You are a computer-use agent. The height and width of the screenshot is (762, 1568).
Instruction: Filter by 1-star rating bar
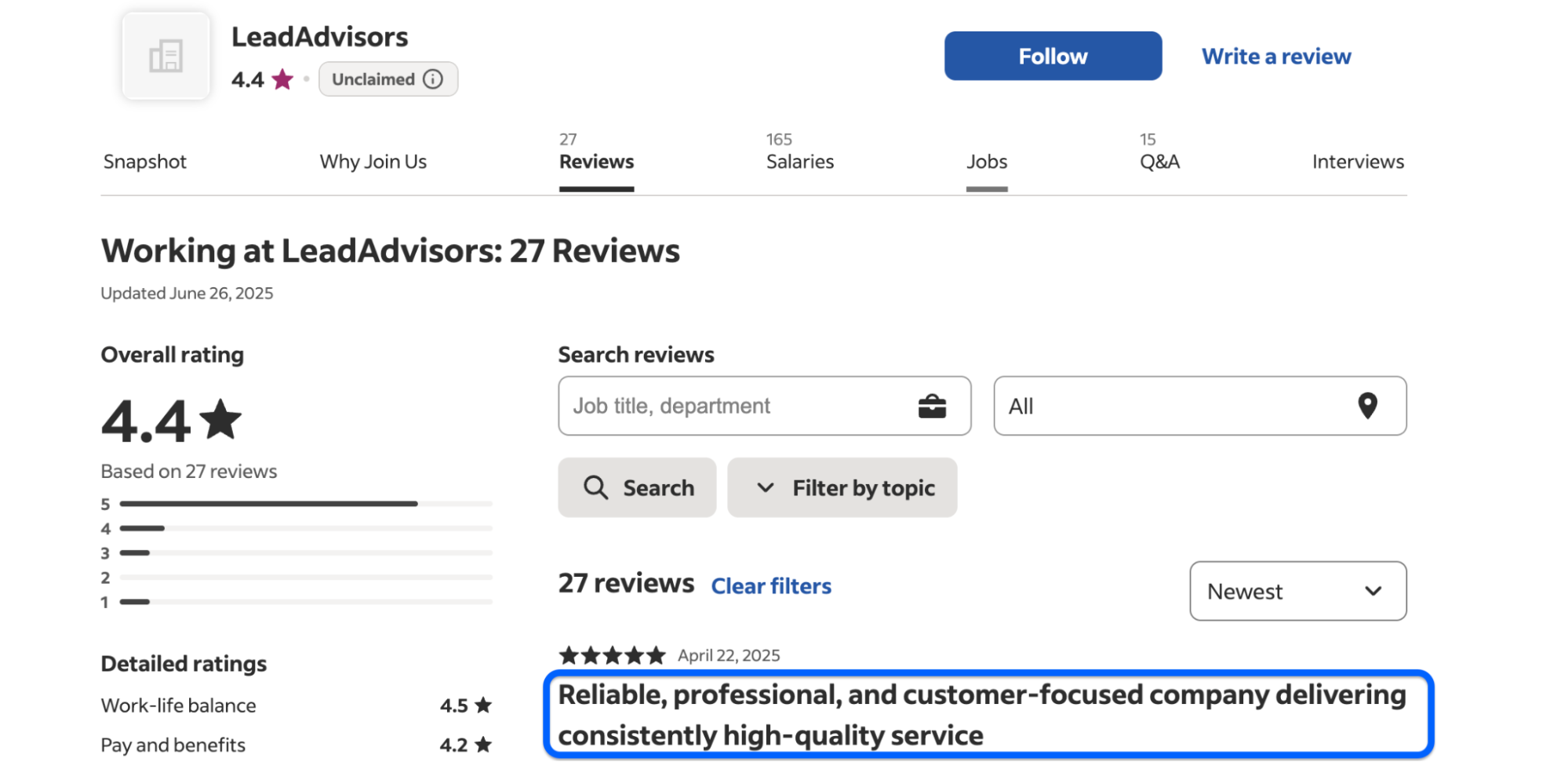pyautogui.click(x=297, y=602)
